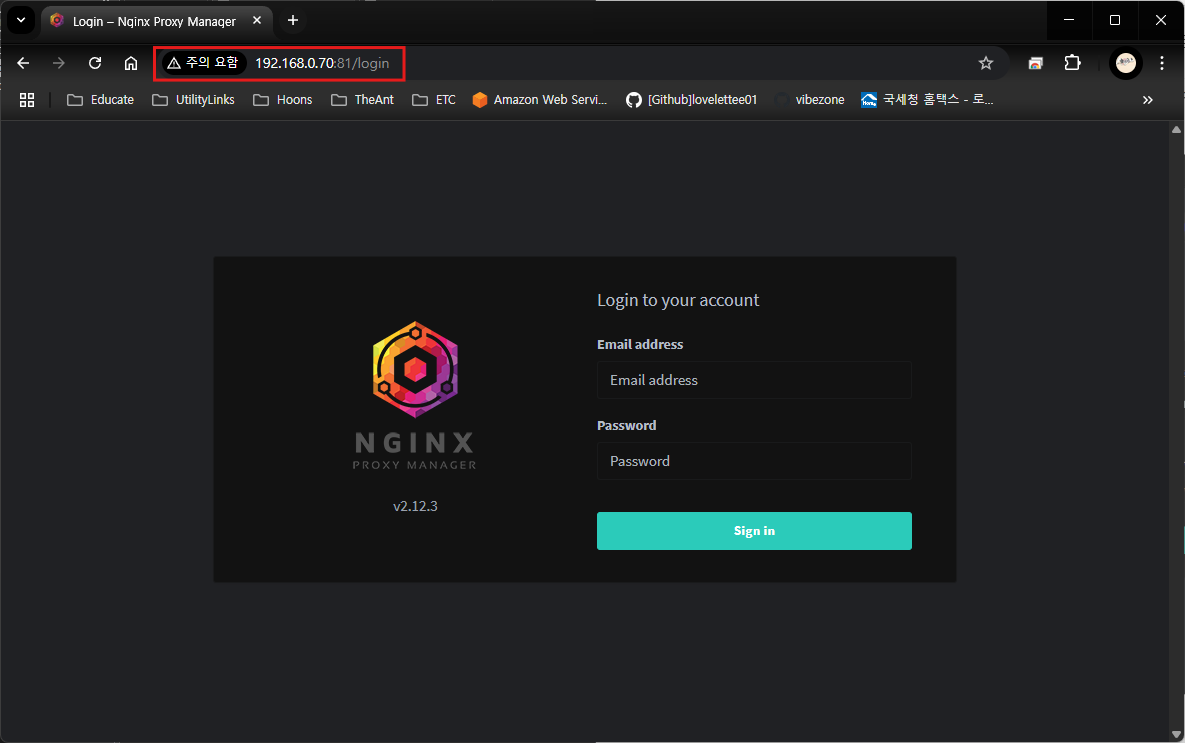This screenshot has height=743, width=1185.
Task: Click the 주의 요함 security warning chip
Action: click(203, 63)
